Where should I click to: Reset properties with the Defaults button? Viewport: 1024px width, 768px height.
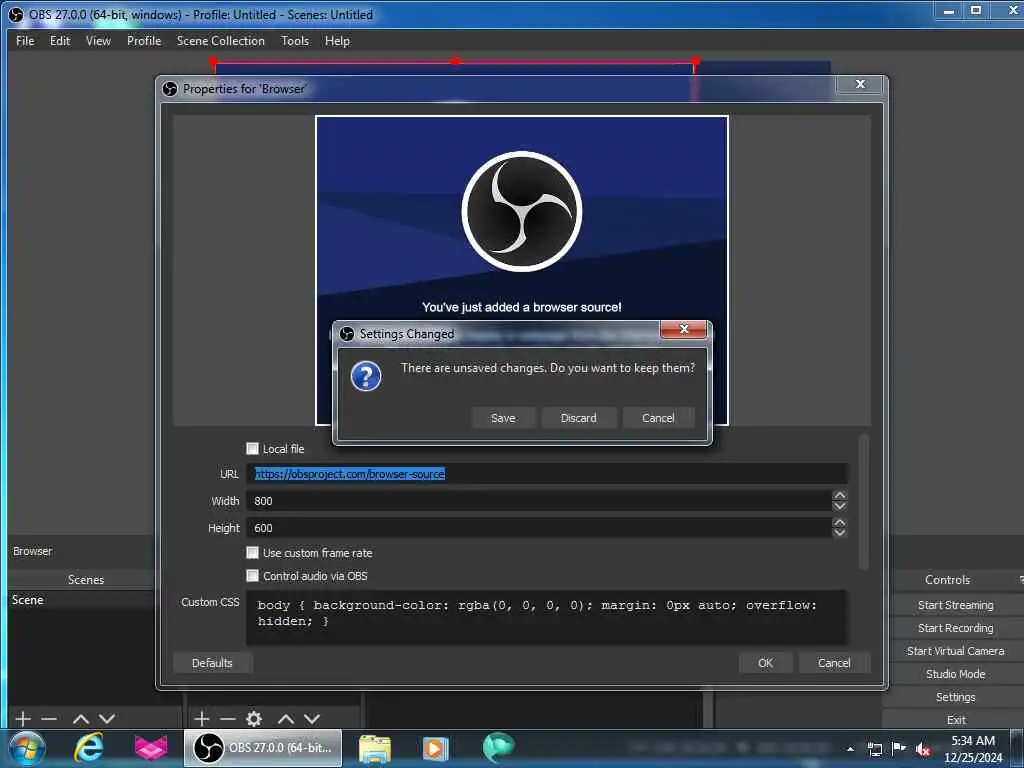212,663
